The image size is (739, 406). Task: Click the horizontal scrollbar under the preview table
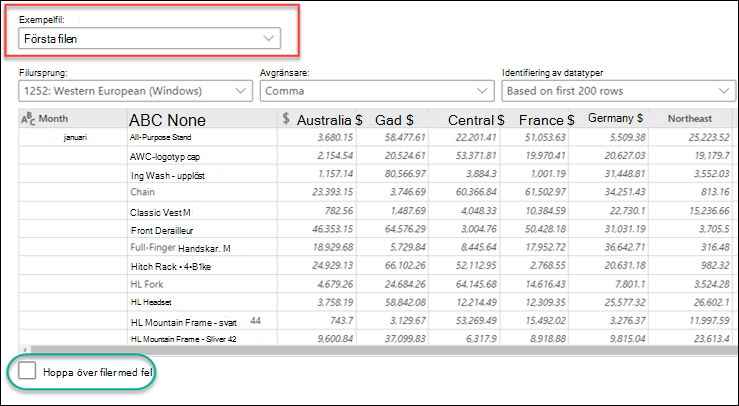coord(382,350)
